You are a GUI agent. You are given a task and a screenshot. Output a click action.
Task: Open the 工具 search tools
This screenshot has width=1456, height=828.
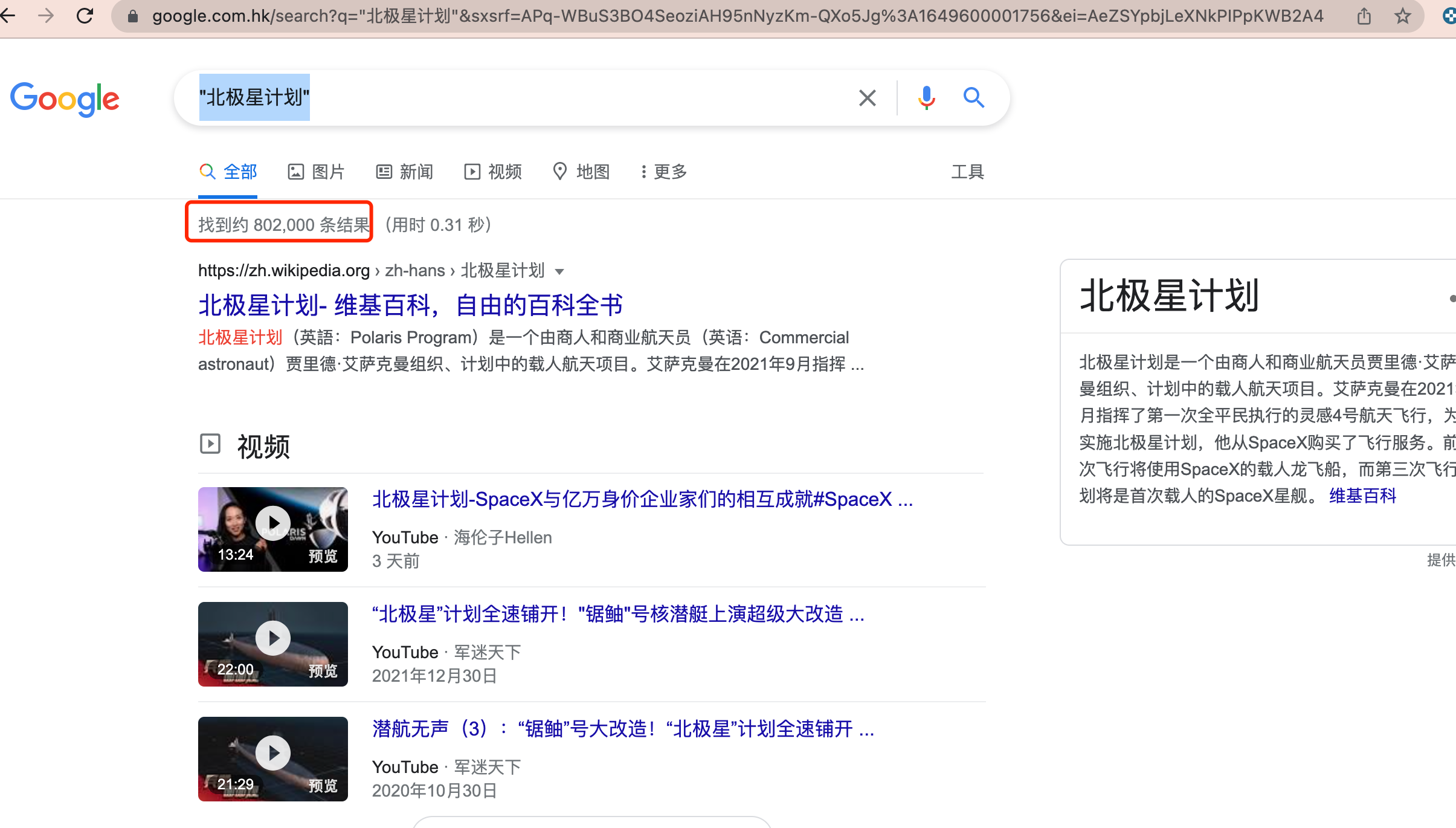coord(968,172)
